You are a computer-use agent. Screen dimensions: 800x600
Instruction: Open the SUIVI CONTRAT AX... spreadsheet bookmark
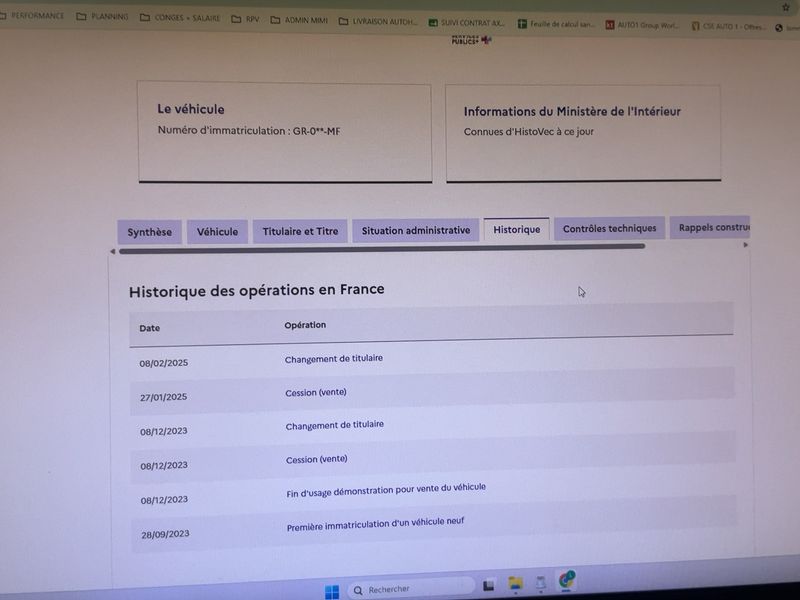pos(467,23)
